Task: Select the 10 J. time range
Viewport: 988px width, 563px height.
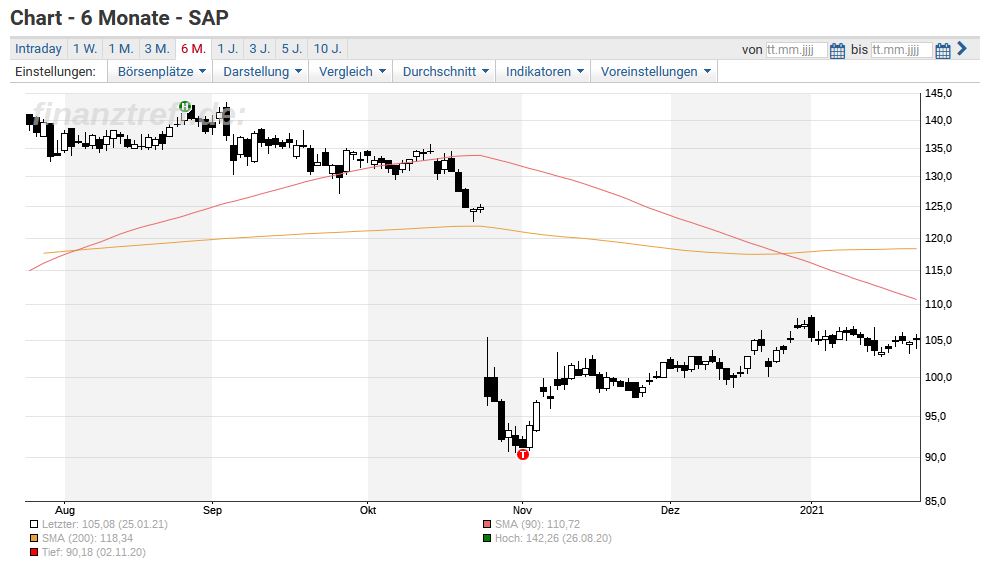Action: (328, 48)
